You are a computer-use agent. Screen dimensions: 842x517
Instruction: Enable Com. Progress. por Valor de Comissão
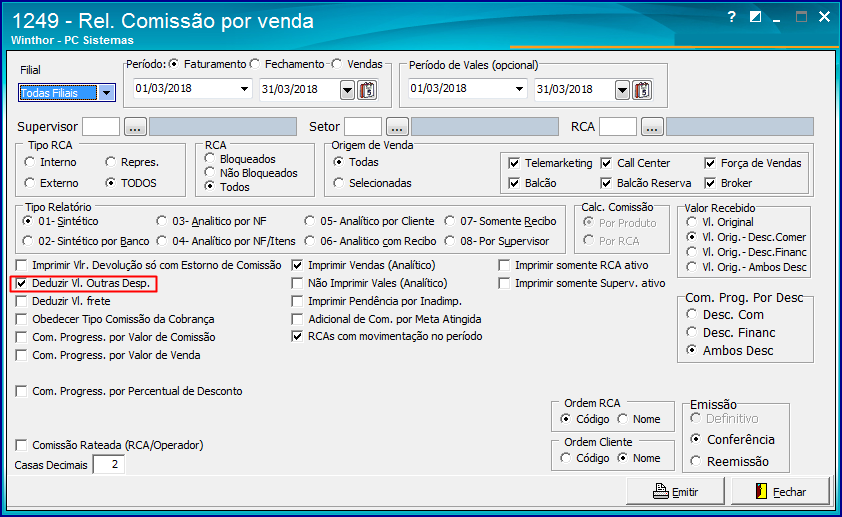click(21, 337)
